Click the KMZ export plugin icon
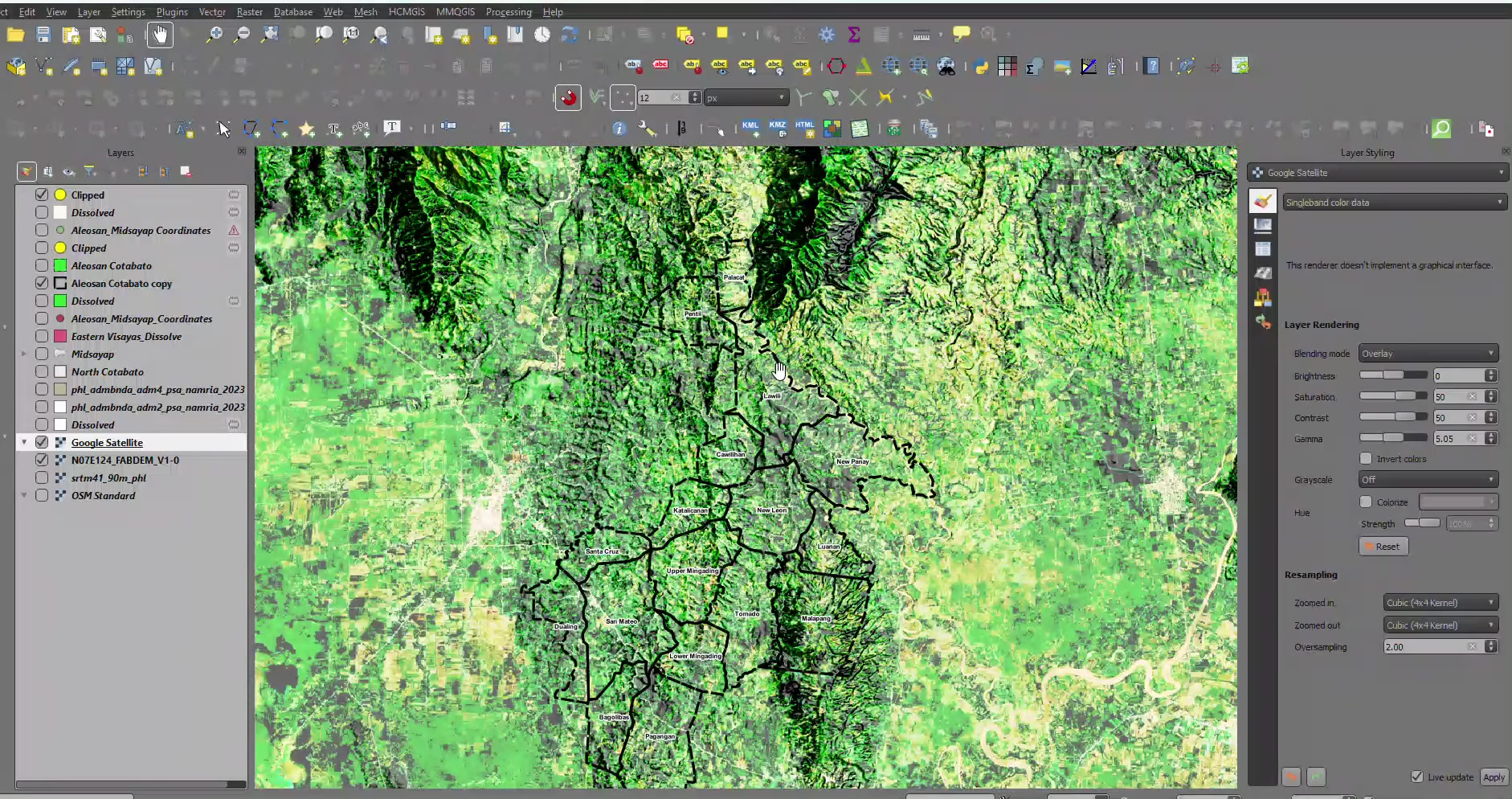This screenshot has width=1512, height=799. coord(777,129)
